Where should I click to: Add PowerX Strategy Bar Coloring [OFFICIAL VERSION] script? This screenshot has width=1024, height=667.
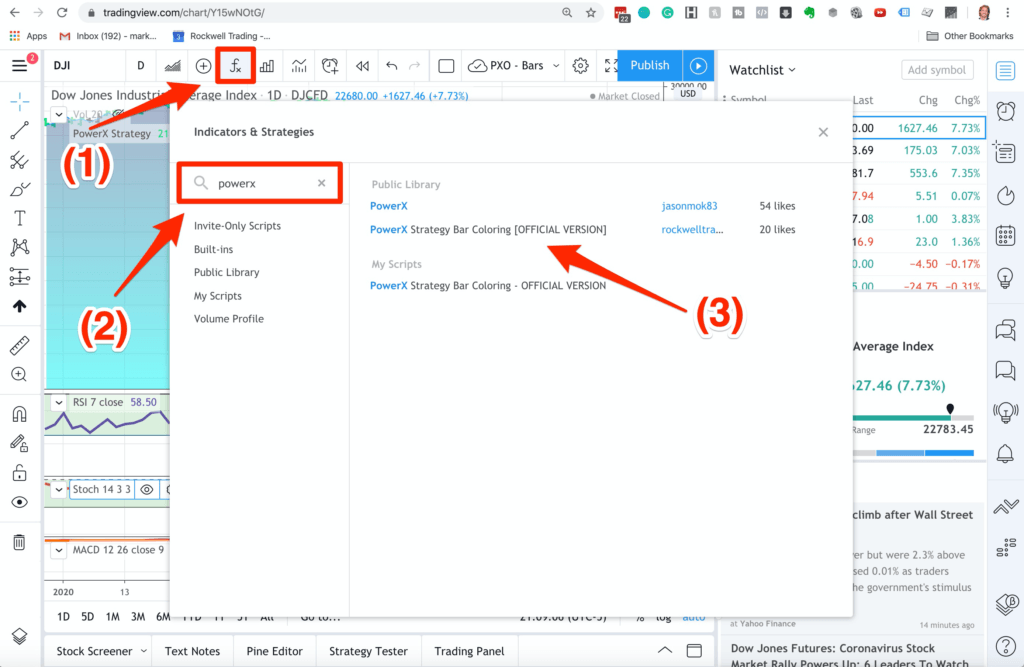[488, 230]
